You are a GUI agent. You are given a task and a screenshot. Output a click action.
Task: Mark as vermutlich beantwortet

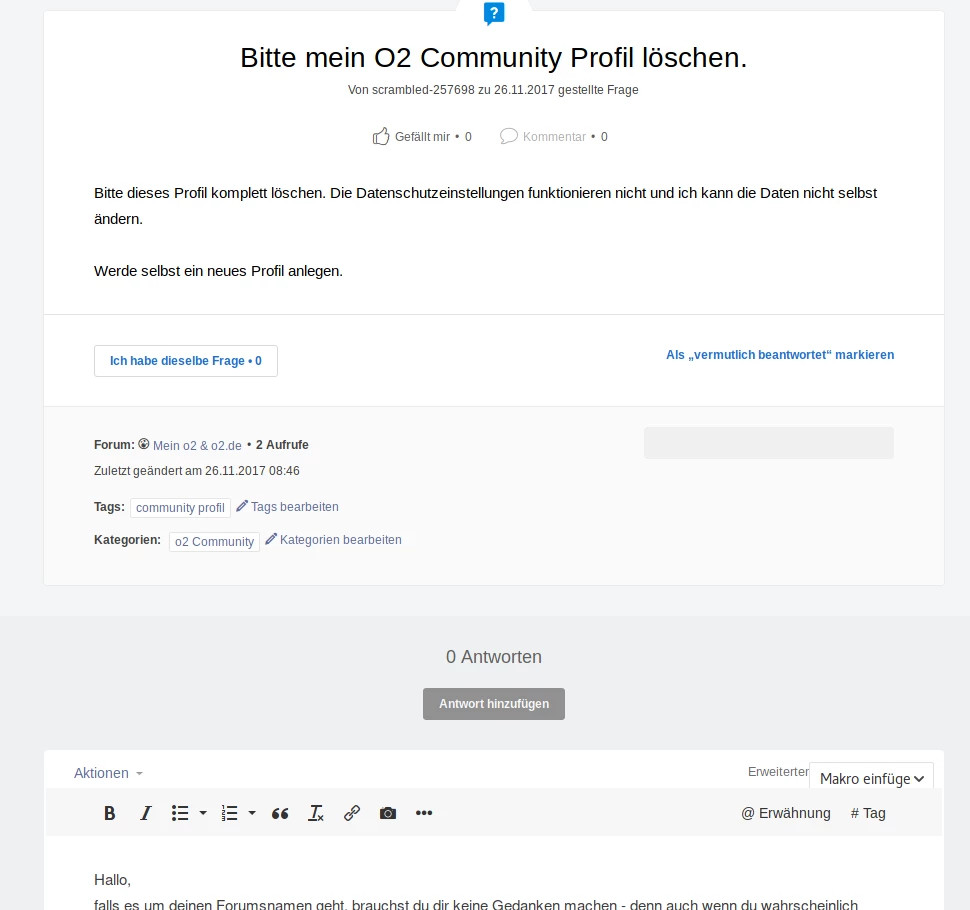(x=780, y=355)
